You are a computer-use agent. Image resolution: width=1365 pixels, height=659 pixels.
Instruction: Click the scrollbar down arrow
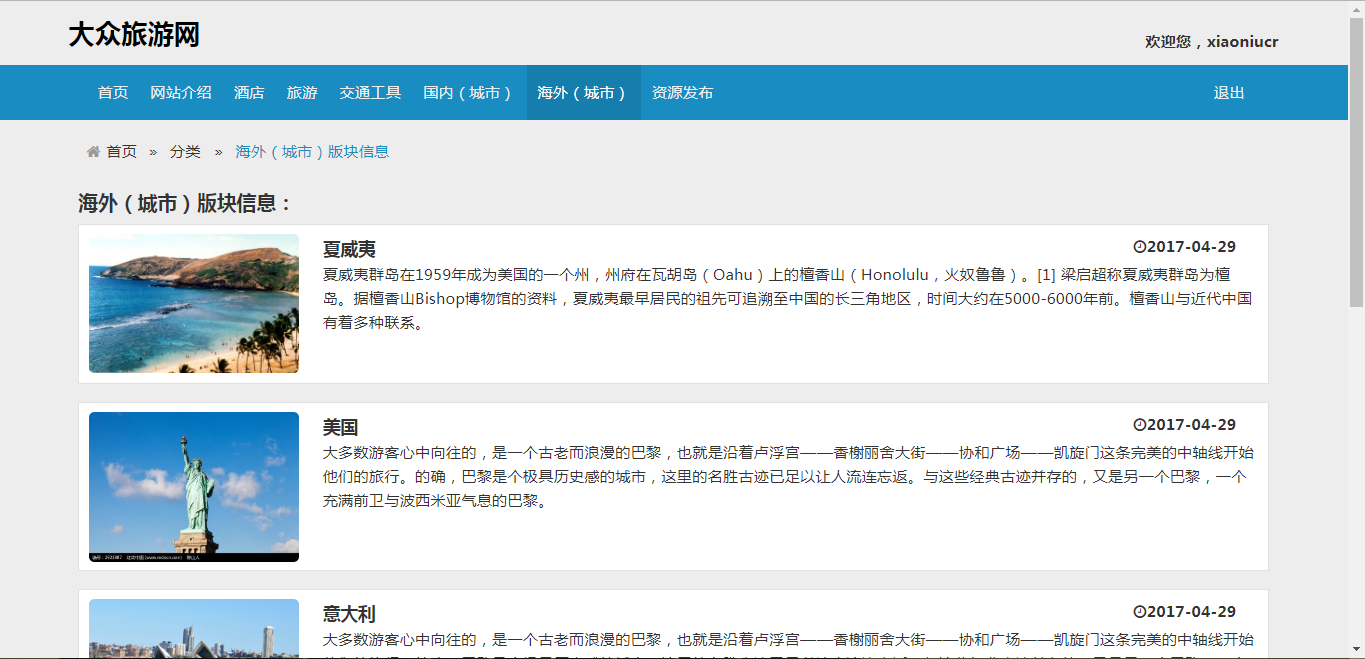click(x=1356, y=651)
